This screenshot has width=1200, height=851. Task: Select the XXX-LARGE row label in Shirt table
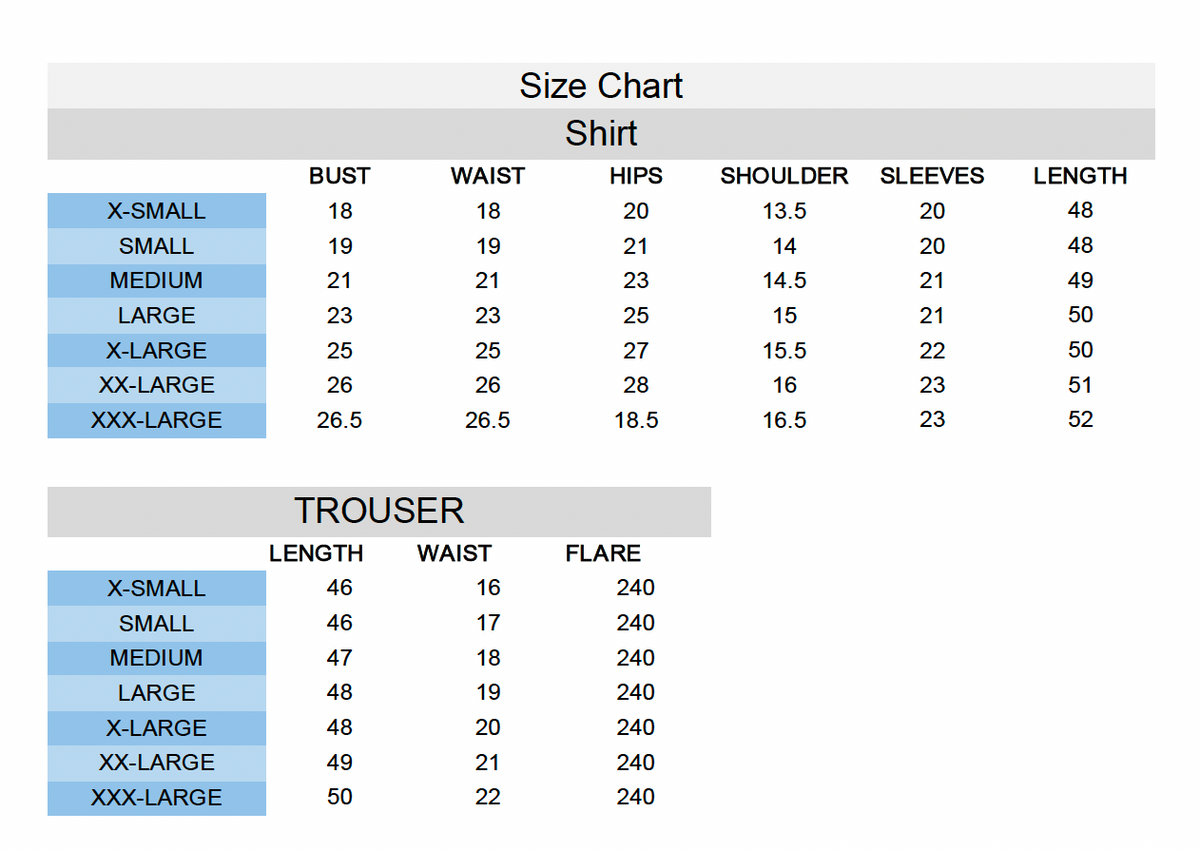[x=157, y=421]
